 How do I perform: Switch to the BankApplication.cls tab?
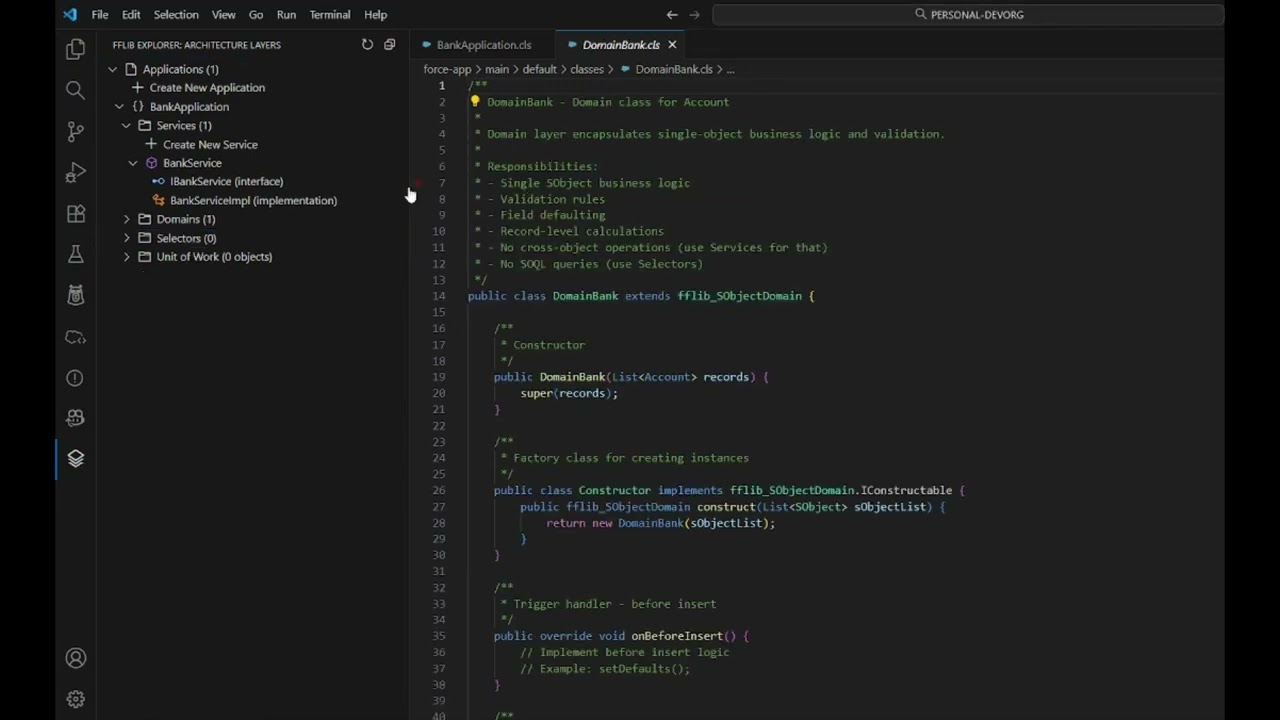click(x=484, y=45)
